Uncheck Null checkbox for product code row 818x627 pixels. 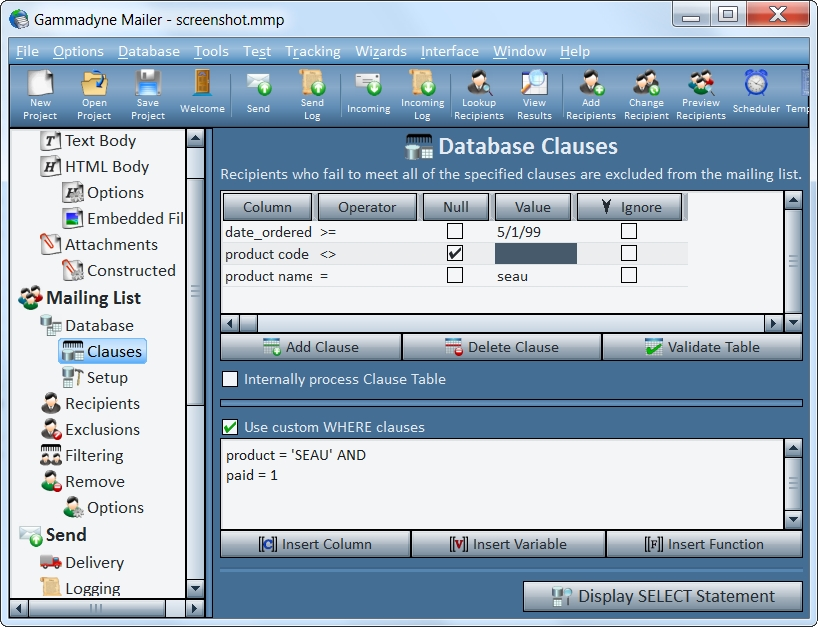pyautogui.click(x=455, y=254)
